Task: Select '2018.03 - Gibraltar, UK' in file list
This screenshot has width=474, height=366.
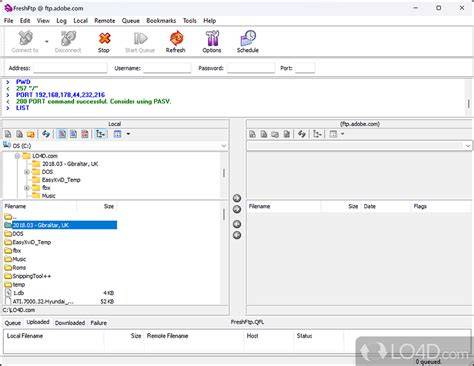Action: (60, 225)
